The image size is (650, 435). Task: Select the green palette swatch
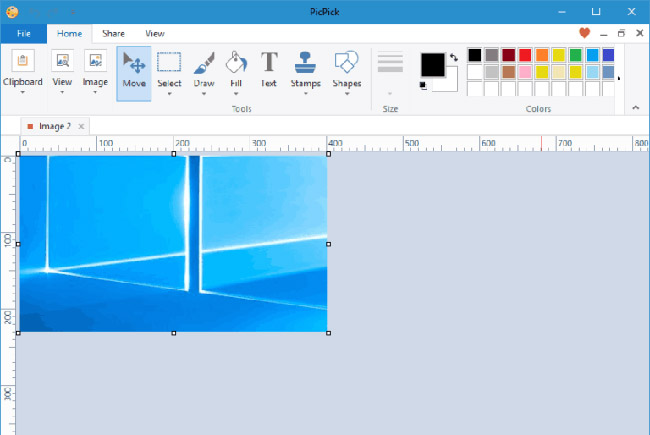click(x=575, y=55)
